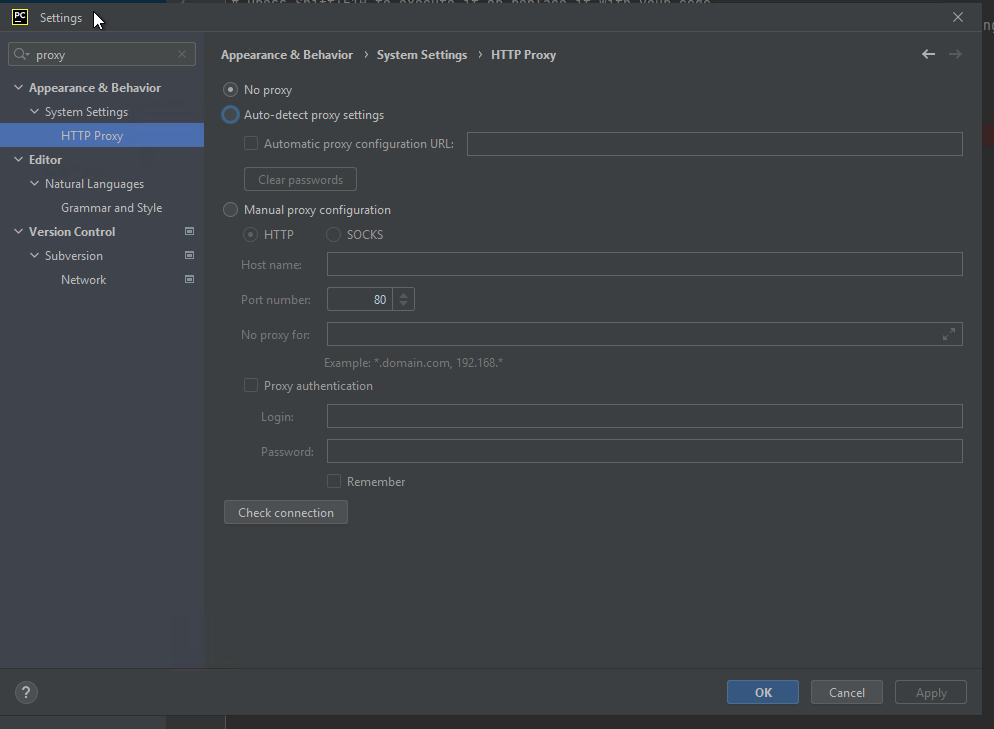
Task: Select the Auto-detect proxy settings radio button
Action: coord(231,115)
